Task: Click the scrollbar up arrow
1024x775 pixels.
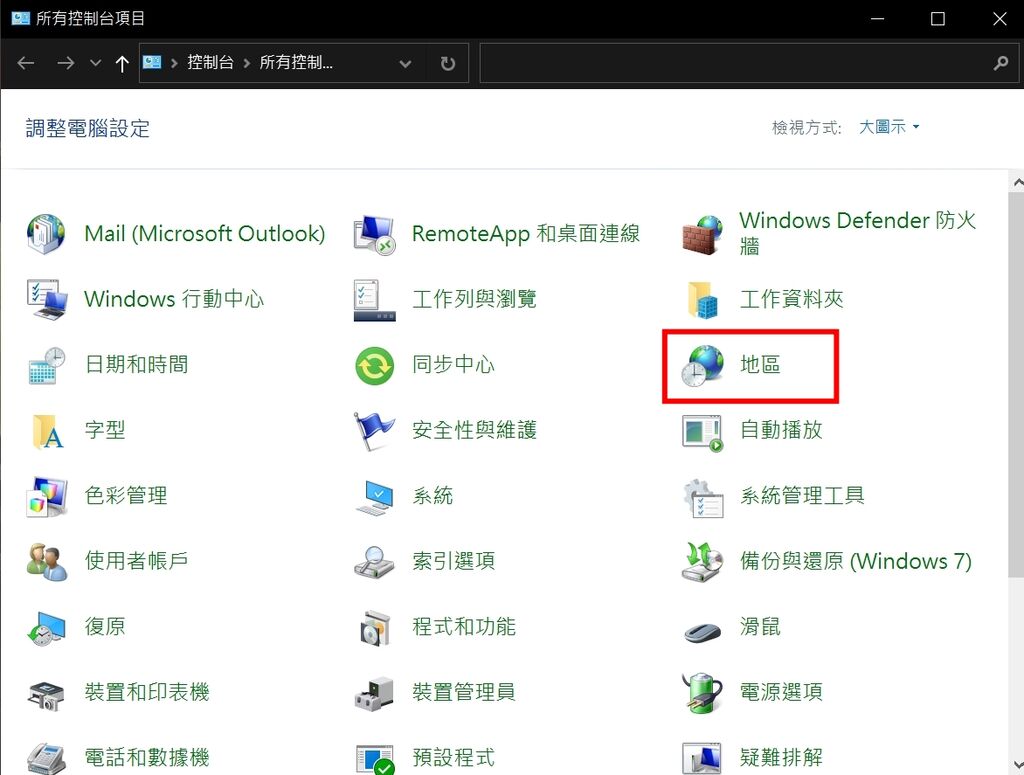Action: pyautogui.click(x=1017, y=183)
